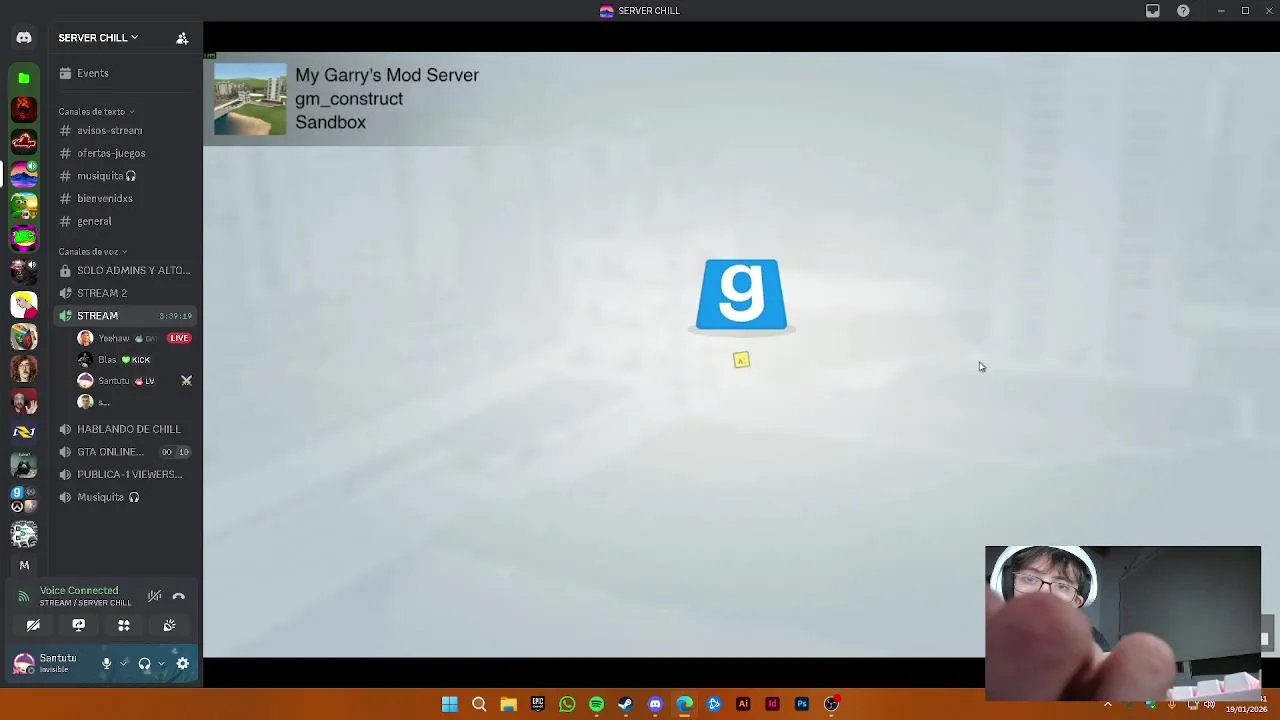Screen dimensions: 1280x720
Task: Open the Pepe frog server icon
Action: coord(24,208)
